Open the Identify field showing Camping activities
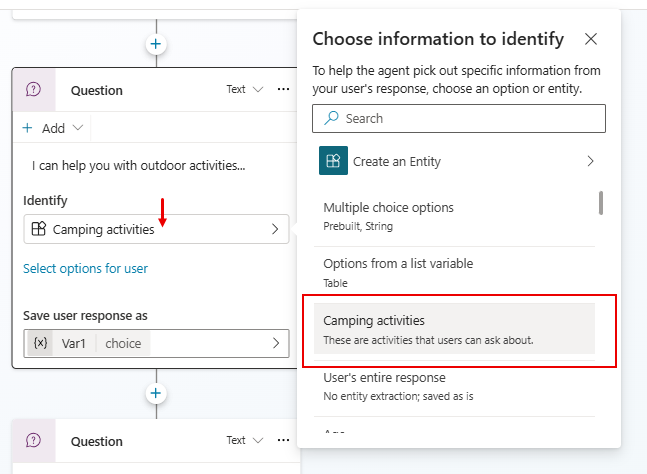Screen dimensions: 647x474 click(155, 229)
